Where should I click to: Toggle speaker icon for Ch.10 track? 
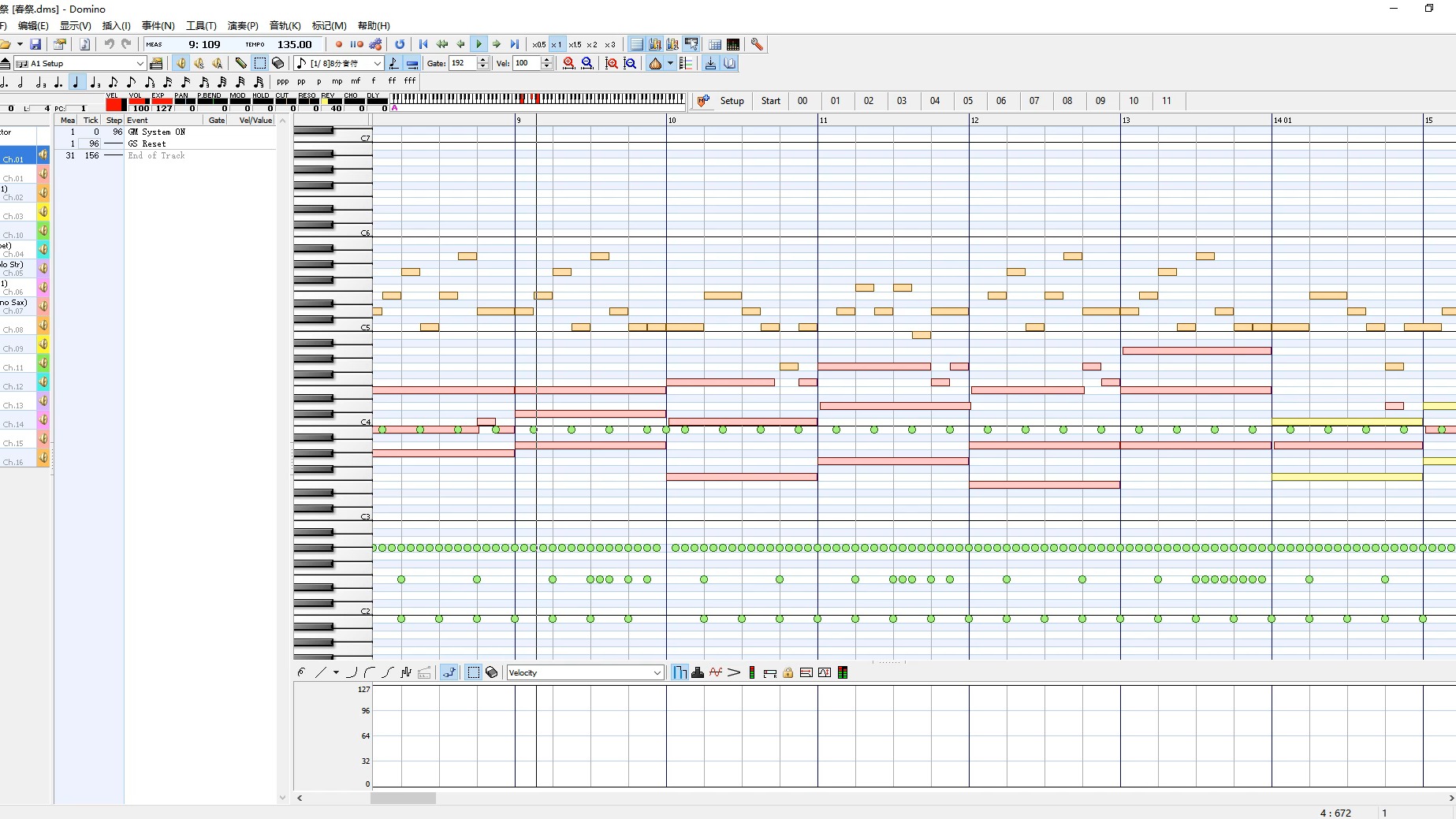pyautogui.click(x=43, y=230)
